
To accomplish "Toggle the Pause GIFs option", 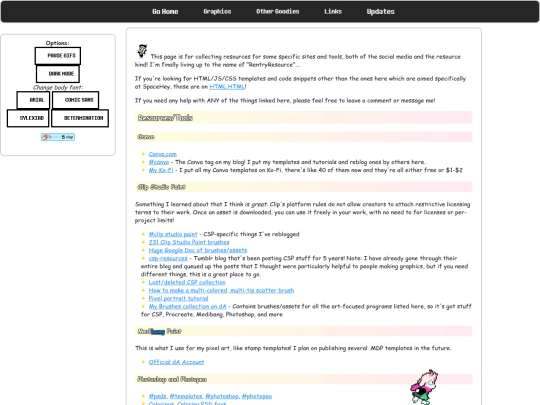I will pos(58,56).
